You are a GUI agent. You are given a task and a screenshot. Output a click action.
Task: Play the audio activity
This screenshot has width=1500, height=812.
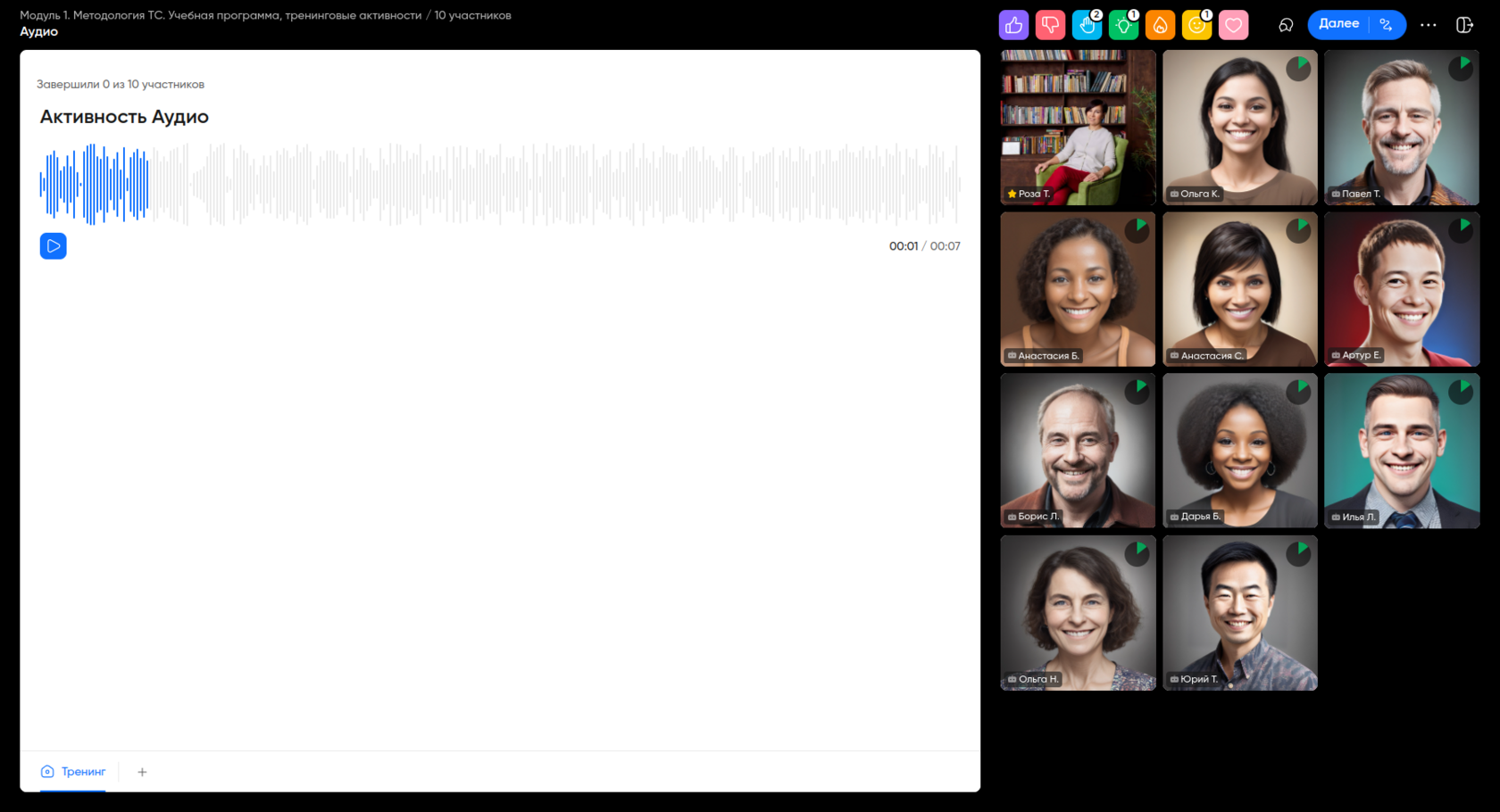click(x=54, y=246)
